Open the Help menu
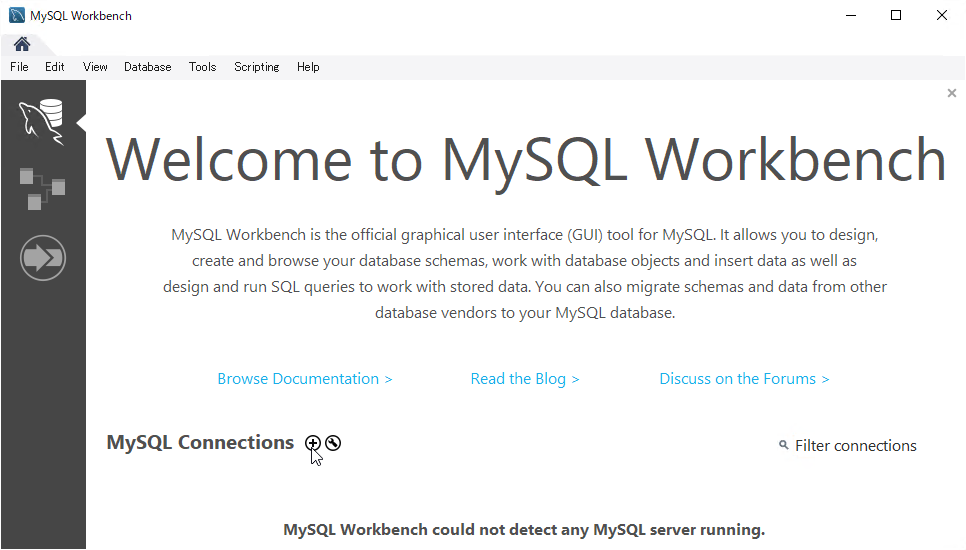Viewport: 966px width, 550px height. point(308,67)
